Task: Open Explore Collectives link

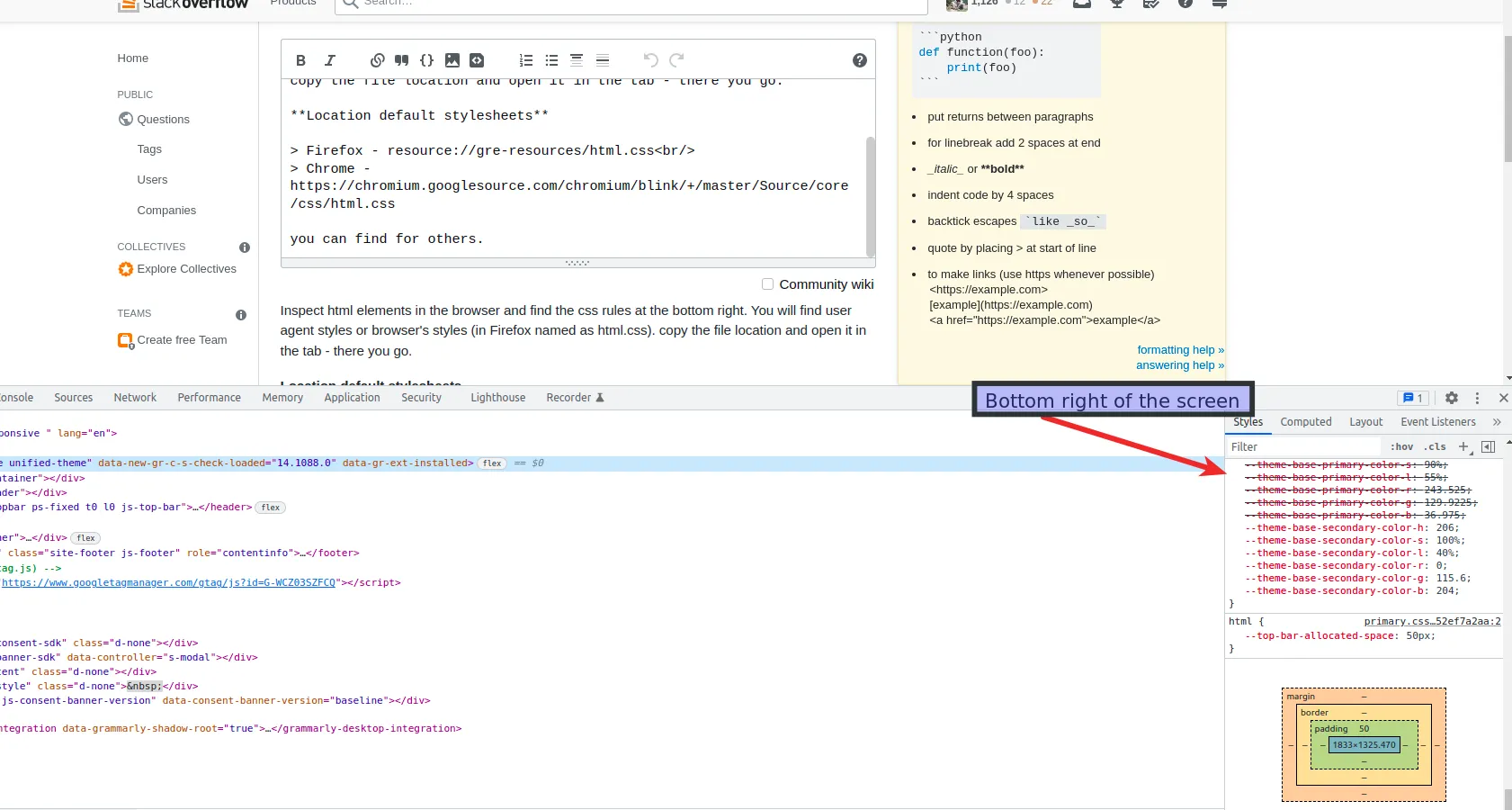Action: tap(186, 269)
